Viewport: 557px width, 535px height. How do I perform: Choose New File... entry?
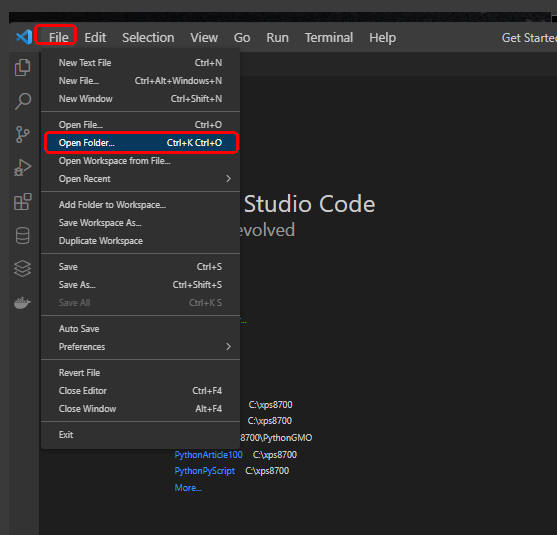[x=140, y=81]
